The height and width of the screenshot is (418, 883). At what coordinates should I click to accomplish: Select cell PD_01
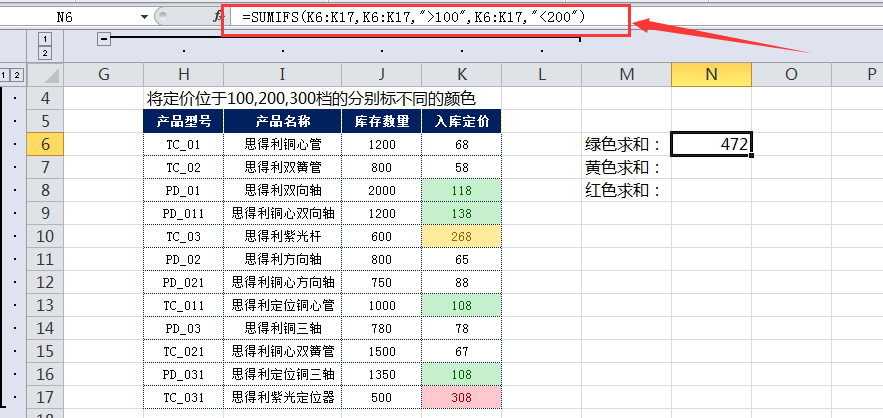(184, 191)
